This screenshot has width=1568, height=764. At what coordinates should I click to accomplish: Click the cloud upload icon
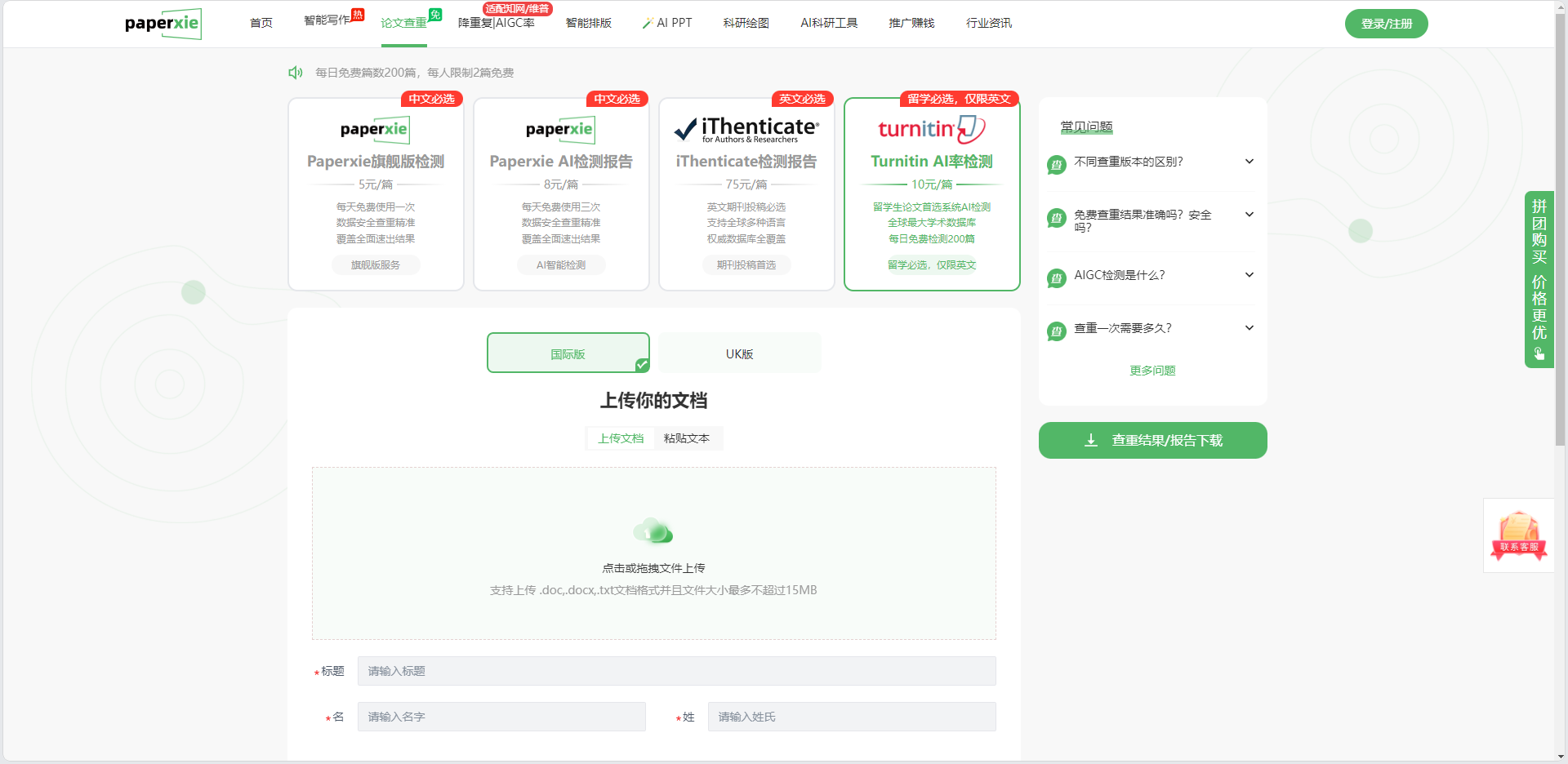(653, 531)
